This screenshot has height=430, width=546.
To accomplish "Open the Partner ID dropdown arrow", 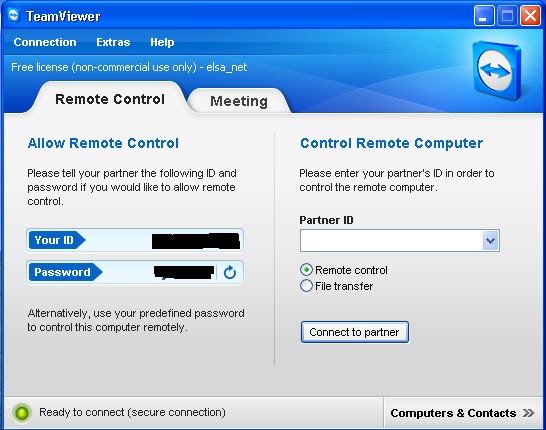I will pos(491,240).
